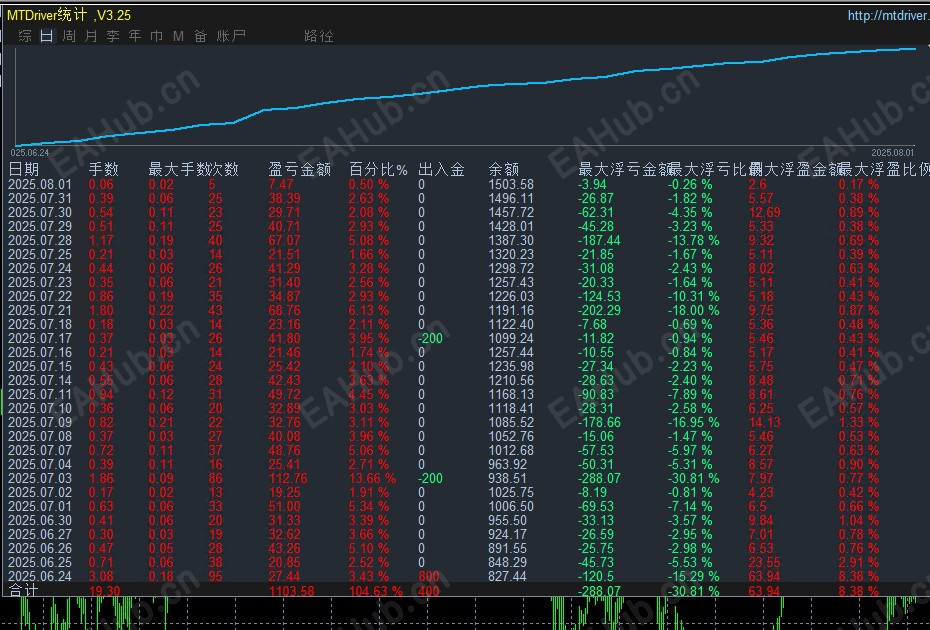The width and height of the screenshot is (930, 630).
Task: Click the 手数 column header
Action: (x=104, y=170)
